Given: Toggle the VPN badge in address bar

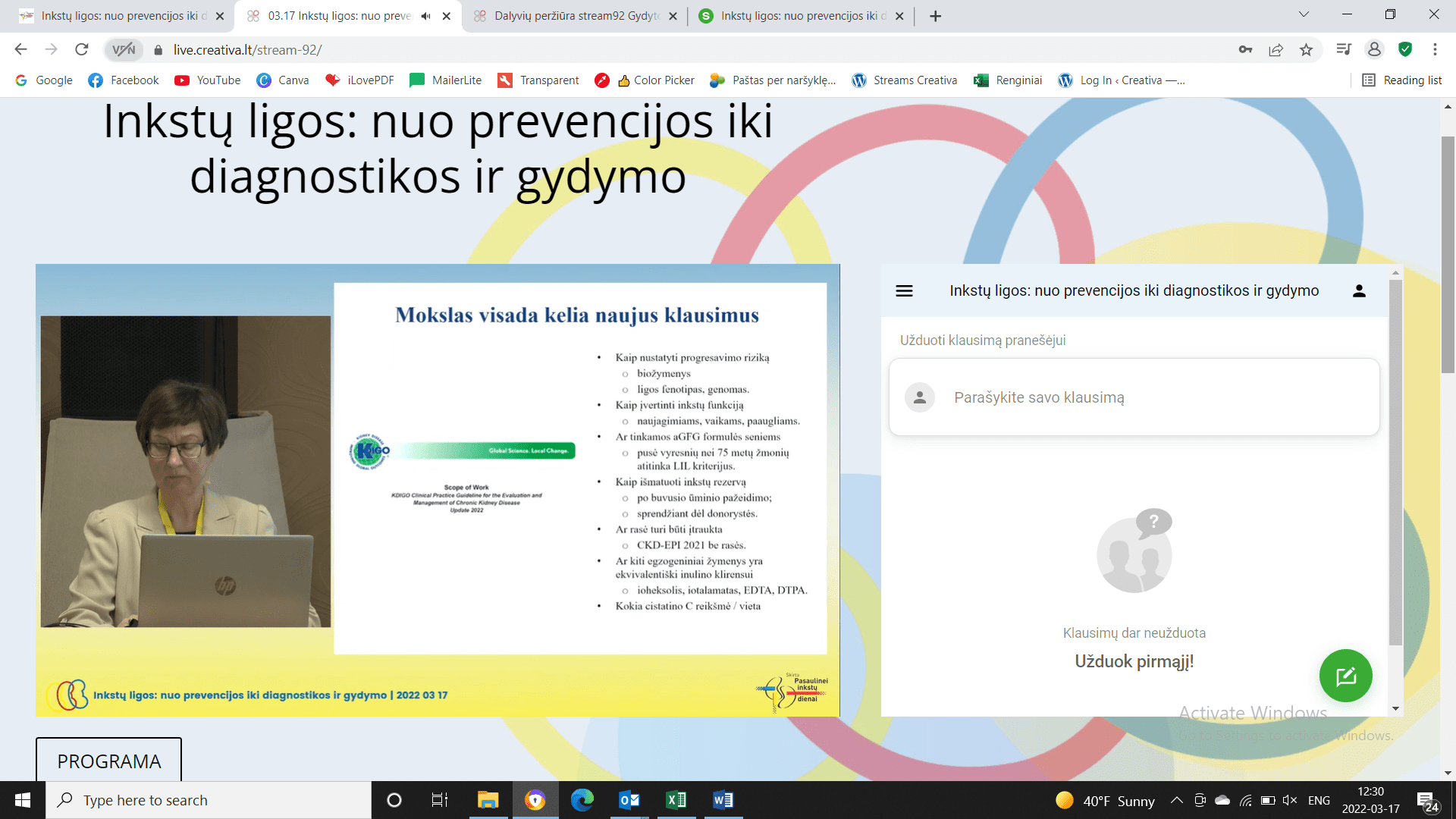Looking at the screenshot, I should [x=124, y=50].
